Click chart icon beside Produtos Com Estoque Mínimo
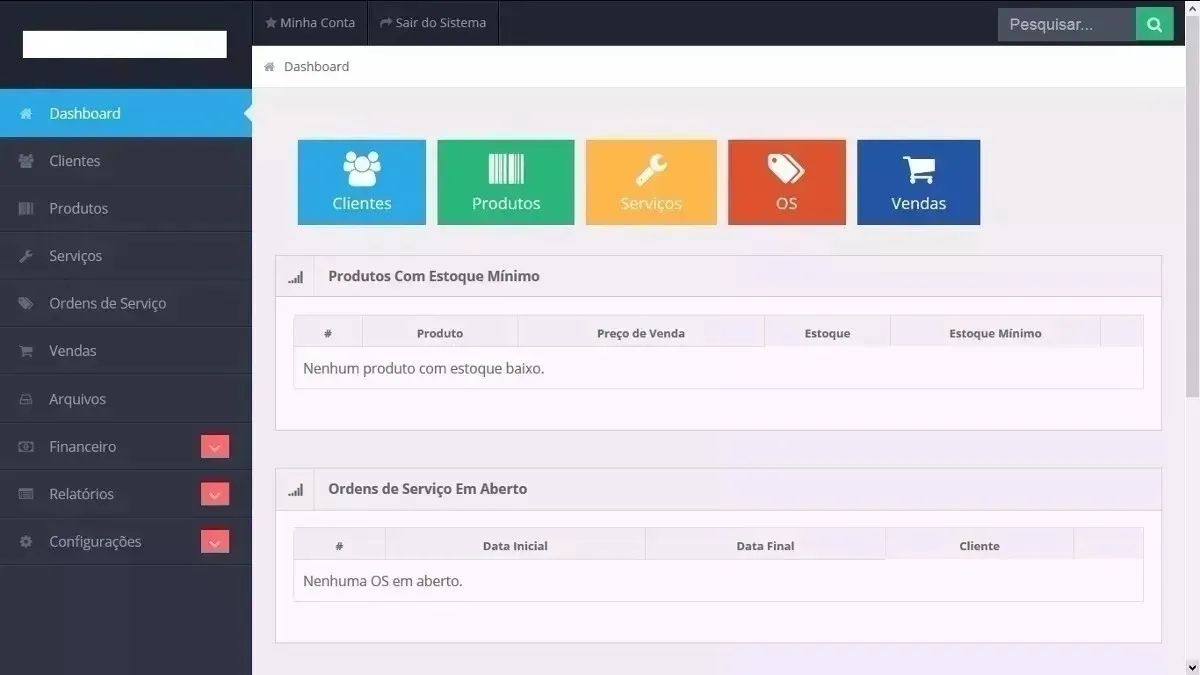This screenshot has width=1200, height=675. pyautogui.click(x=295, y=277)
